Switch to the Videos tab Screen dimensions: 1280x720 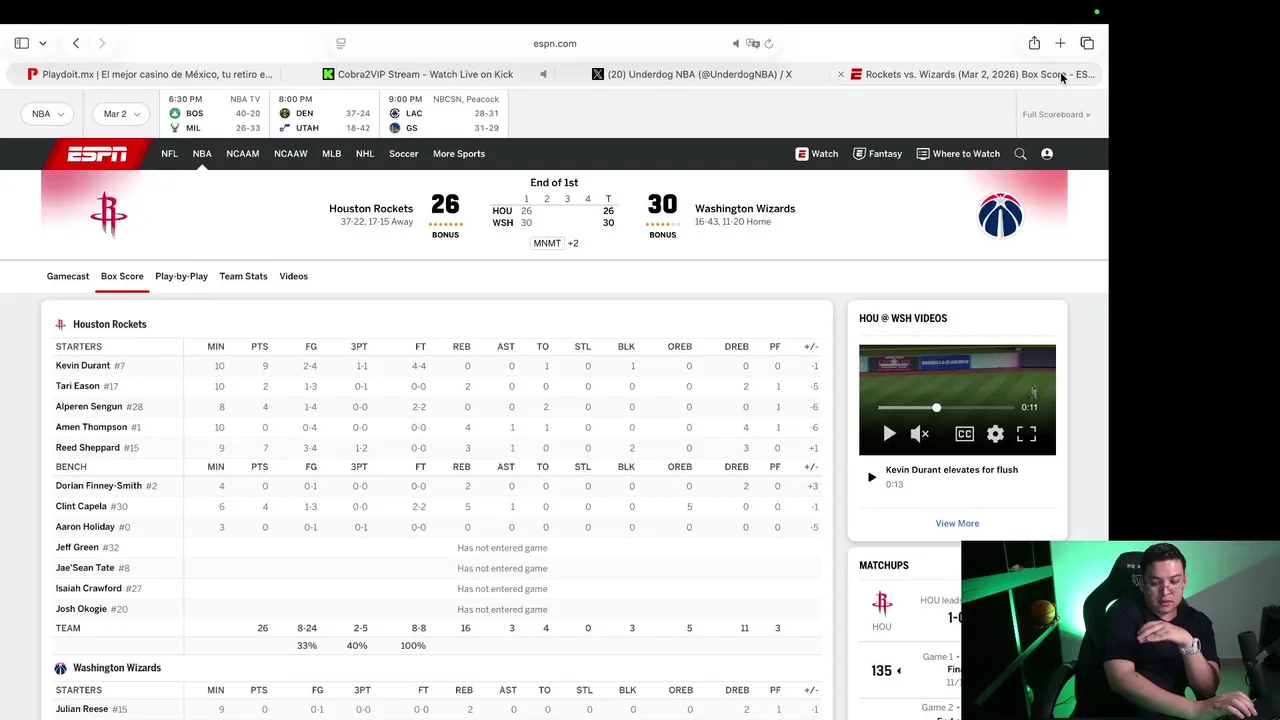pos(293,276)
